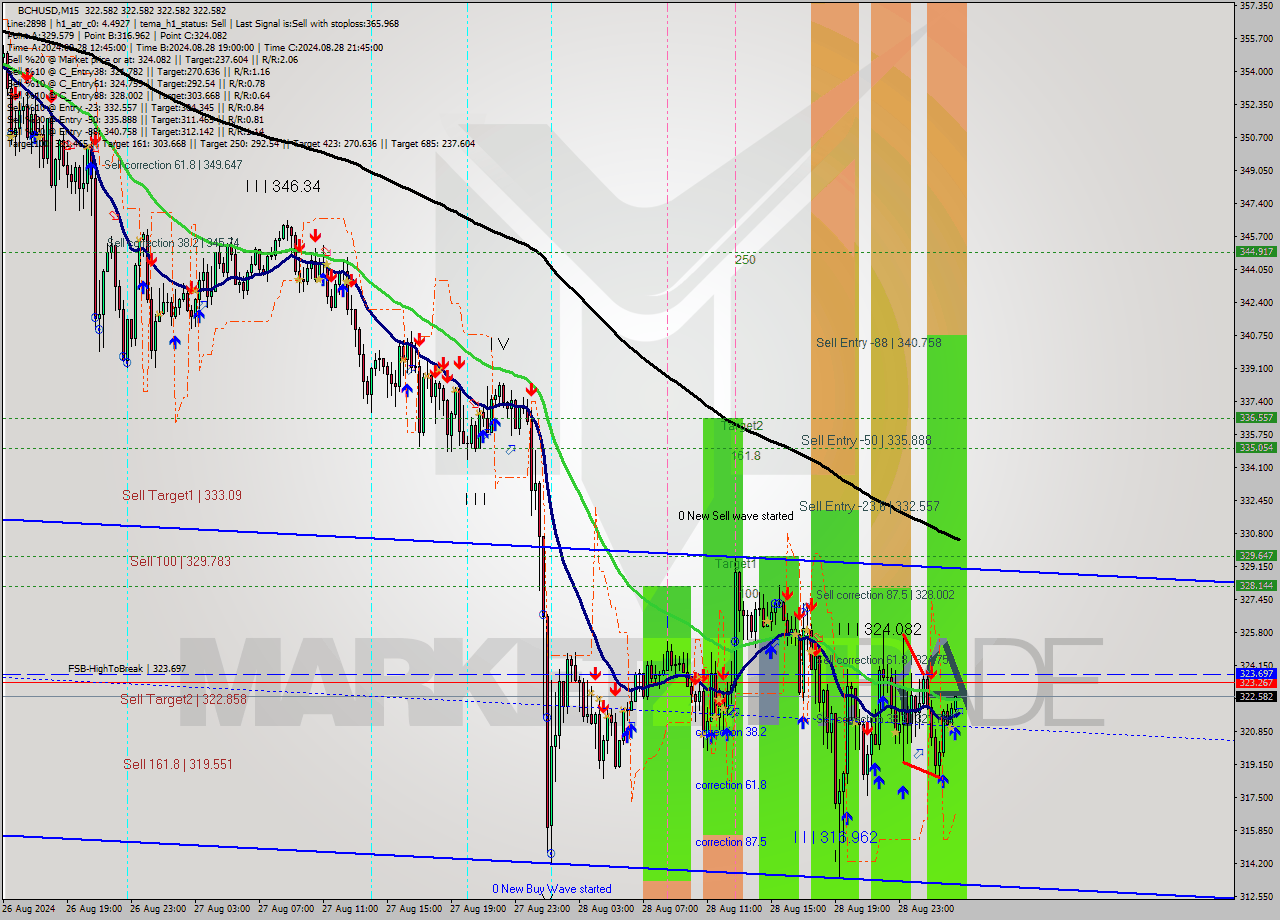
Task: Select the 'Sell Entry -50 | 335.888' label
Action: pos(866,440)
